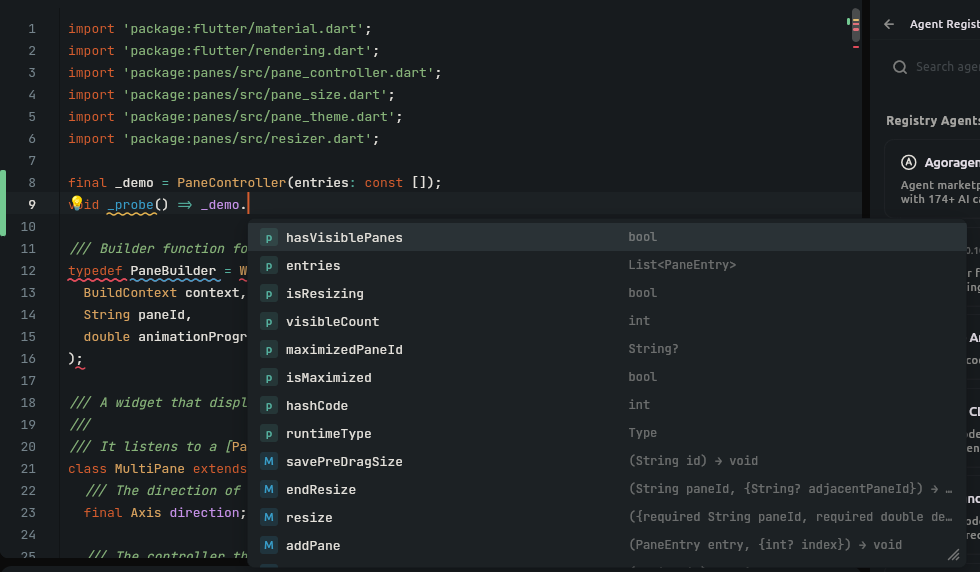This screenshot has height=572, width=980.
Task: Click property icon beside isMaximized
Action: pyautogui.click(x=269, y=378)
